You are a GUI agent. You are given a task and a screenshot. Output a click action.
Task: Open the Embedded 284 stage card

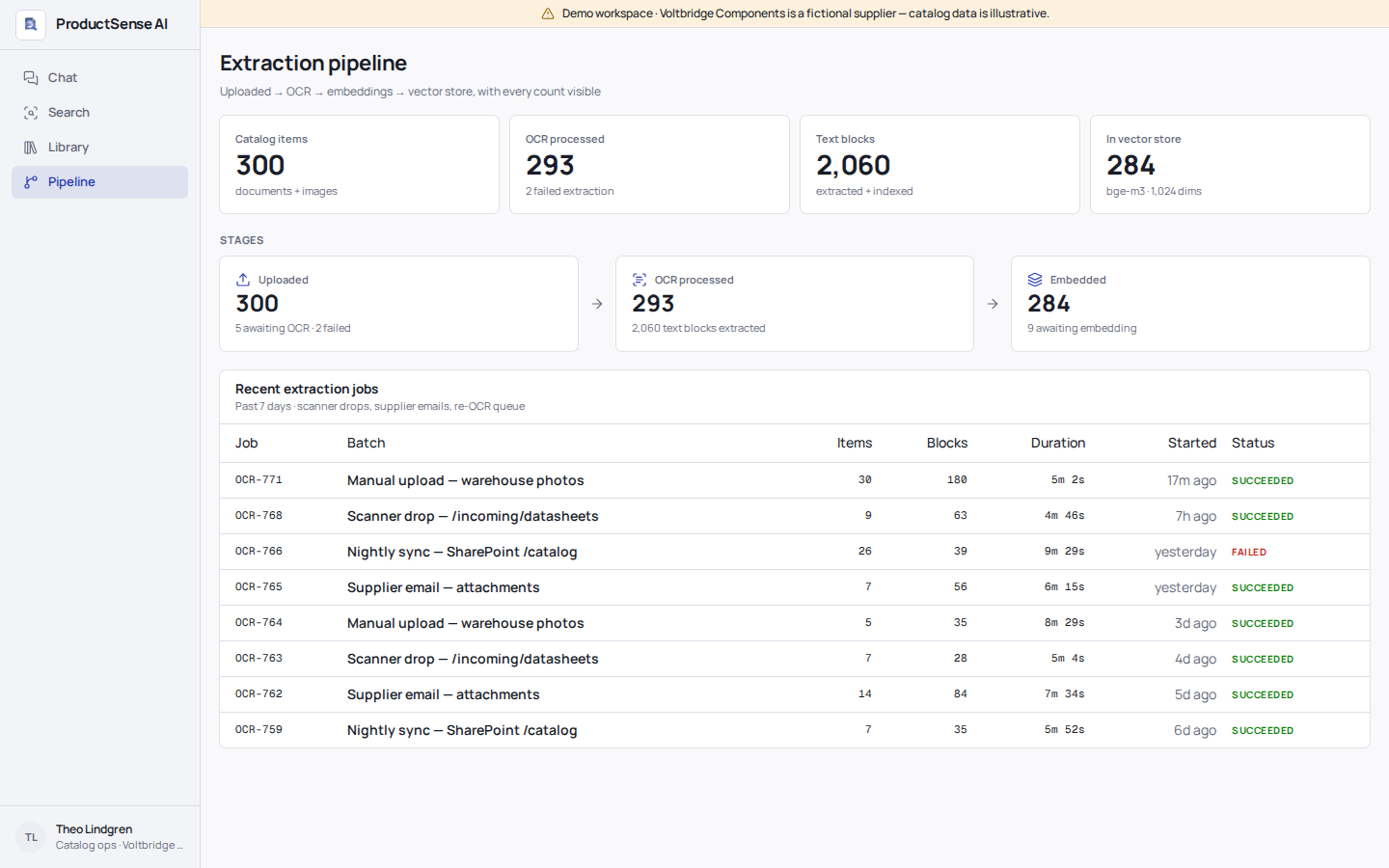tap(1190, 304)
